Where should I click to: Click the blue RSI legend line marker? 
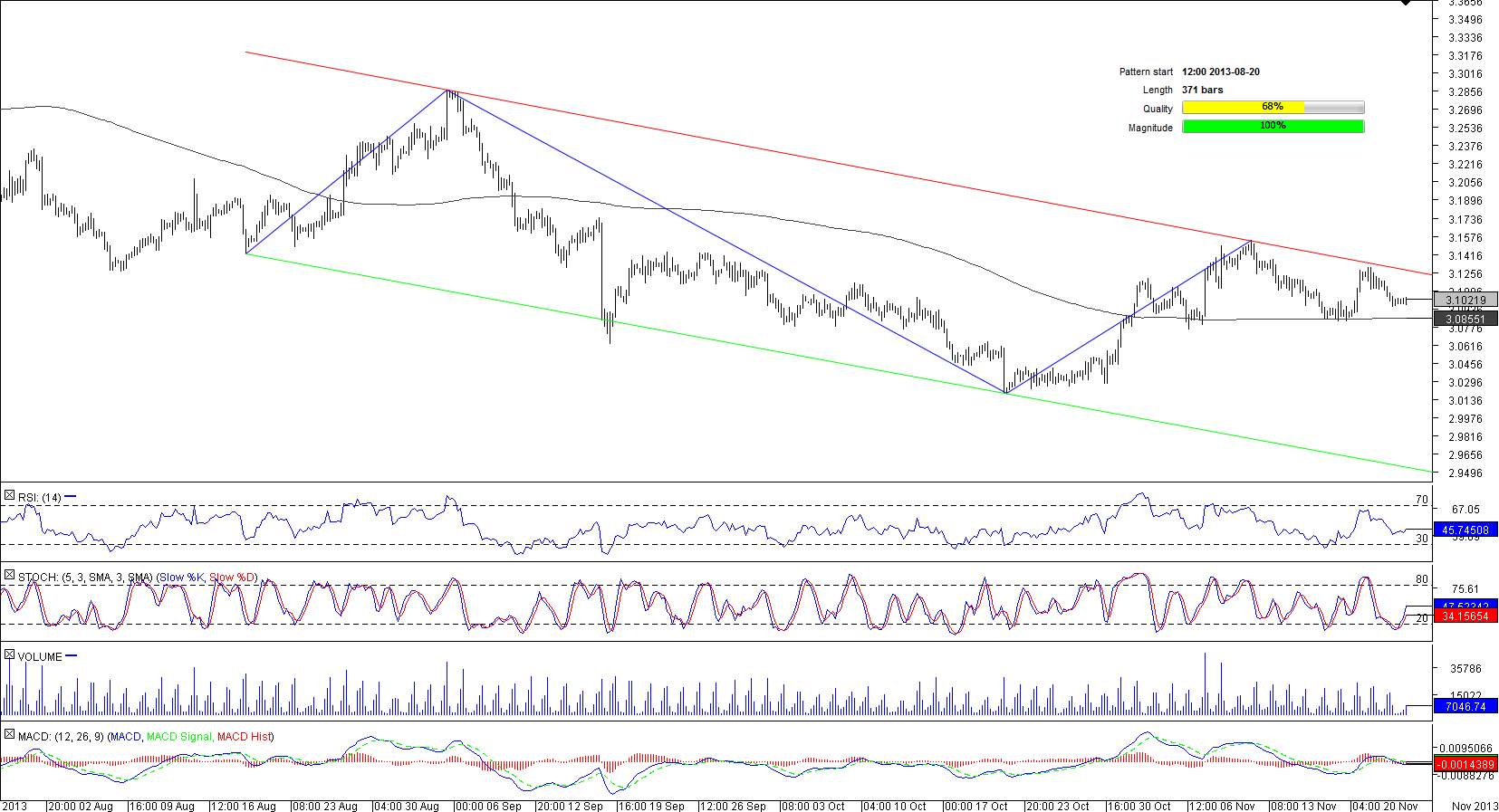71,496
